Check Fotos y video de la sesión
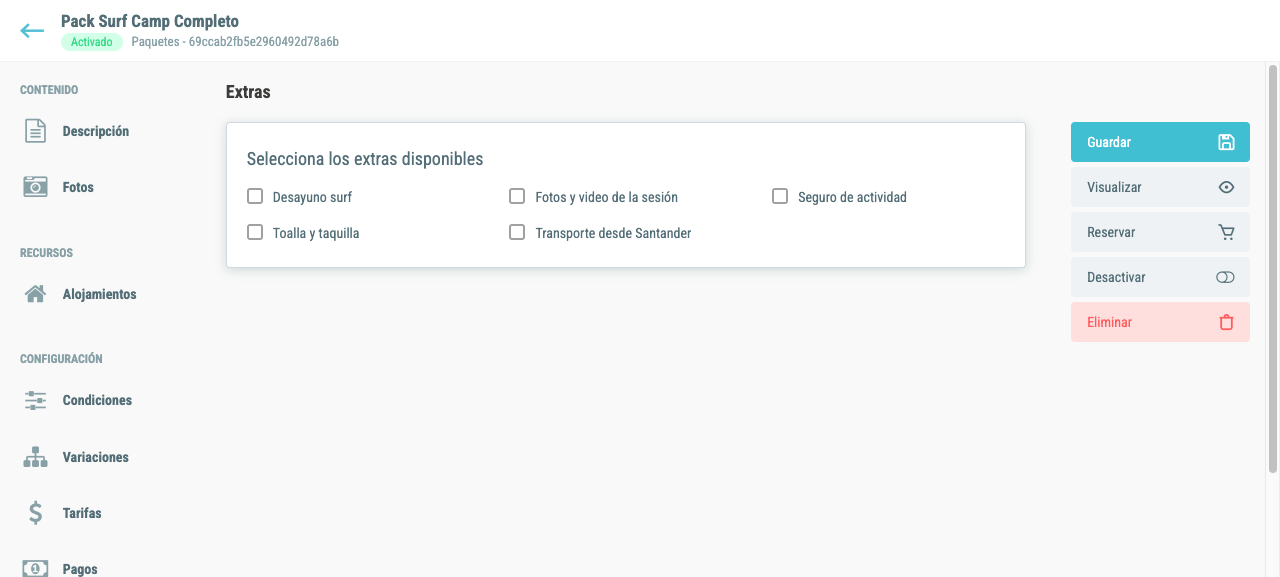Screen dimensions: 1280x577 pyautogui.click(x=517, y=196)
